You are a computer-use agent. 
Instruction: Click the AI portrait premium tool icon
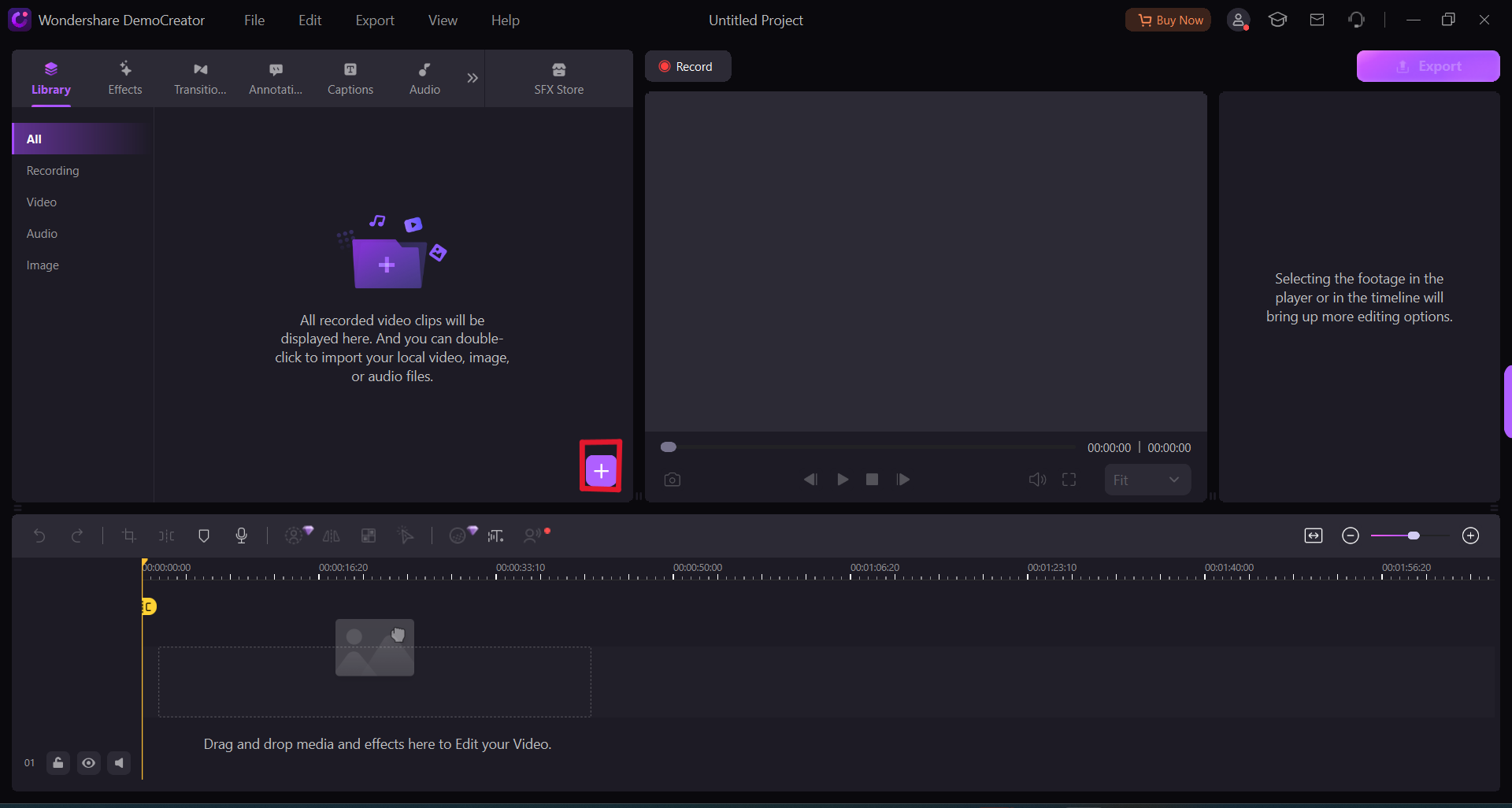pos(297,535)
